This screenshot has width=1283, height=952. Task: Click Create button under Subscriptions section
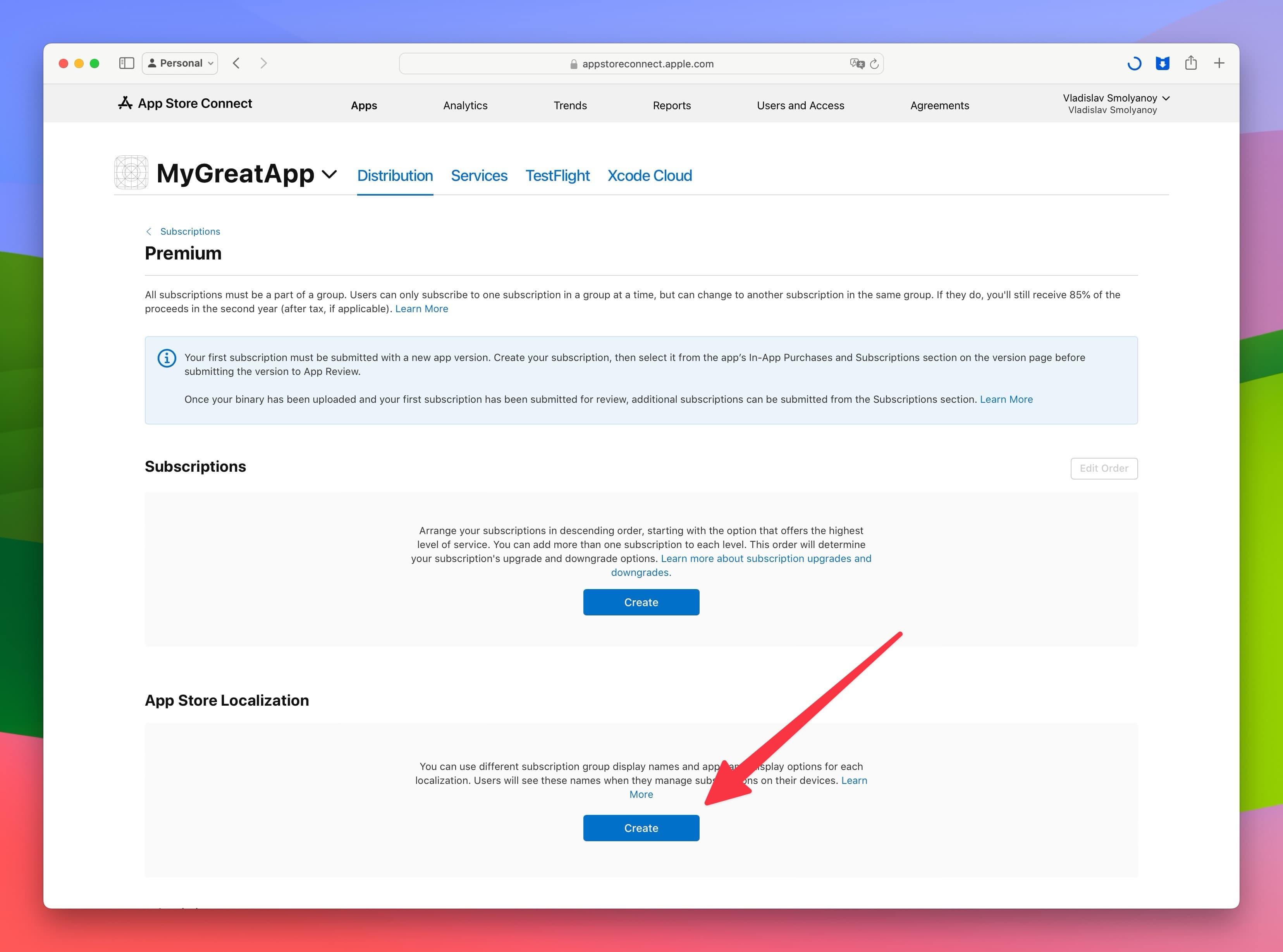(x=641, y=602)
